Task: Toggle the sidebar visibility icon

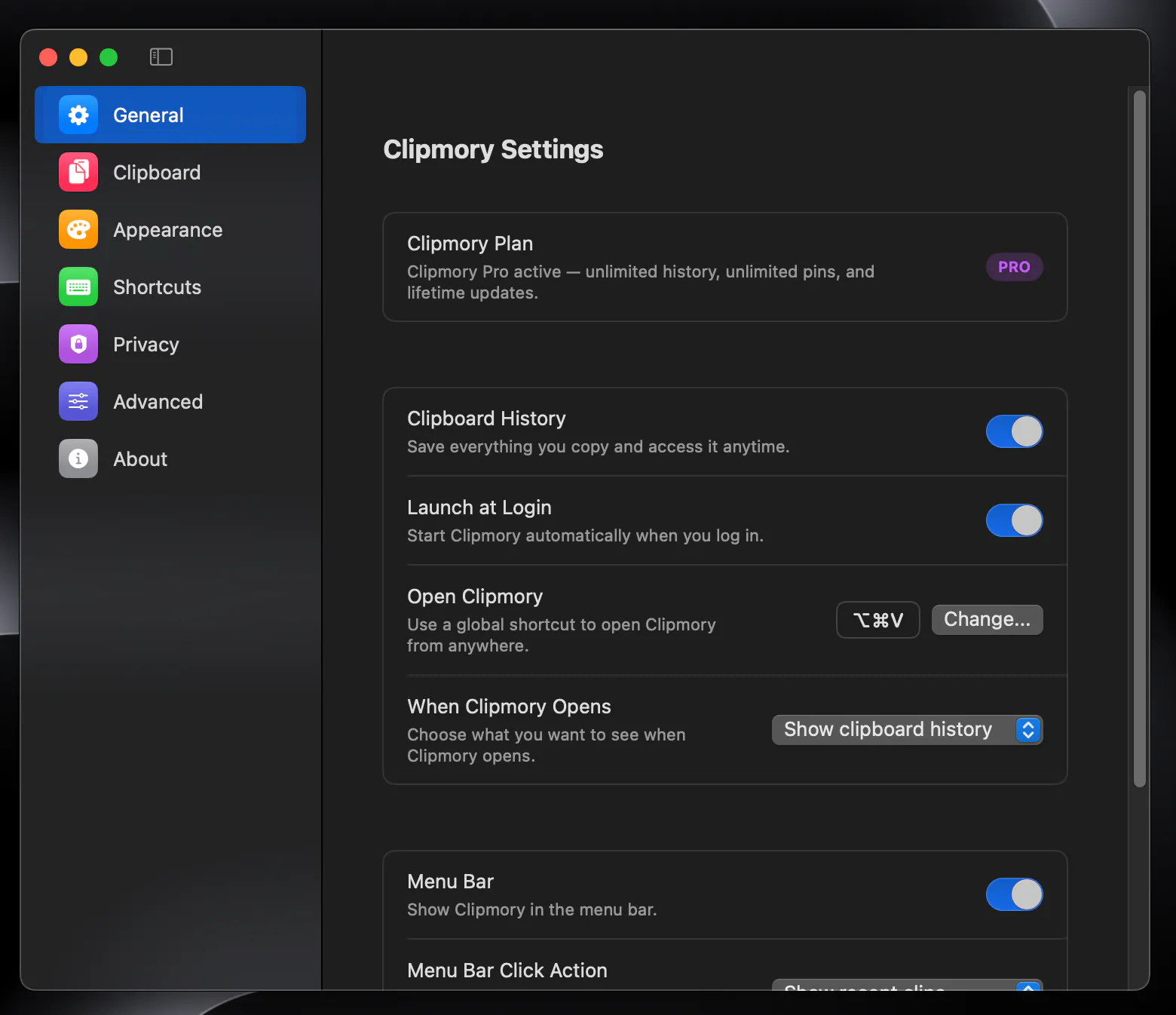Action: (161, 57)
